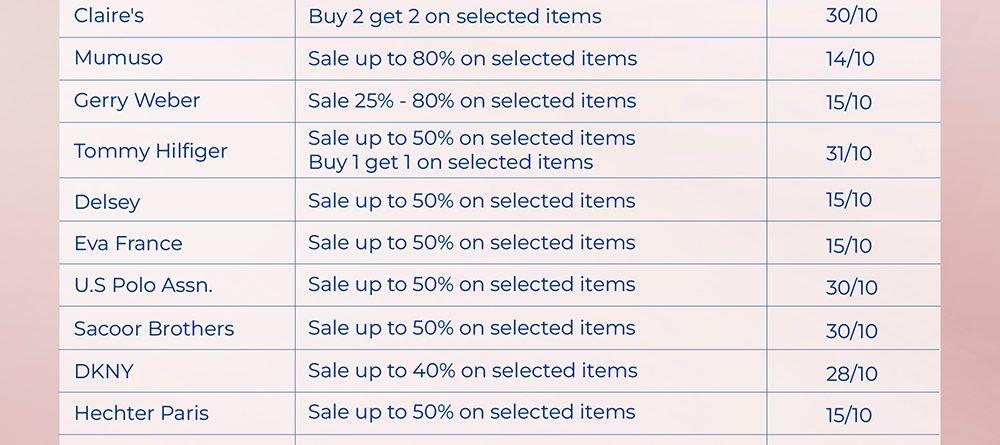Select the Sacoor Brothers brand name
Screen dimensions: 1000x445
pyautogui.click(x=154, y=329)
